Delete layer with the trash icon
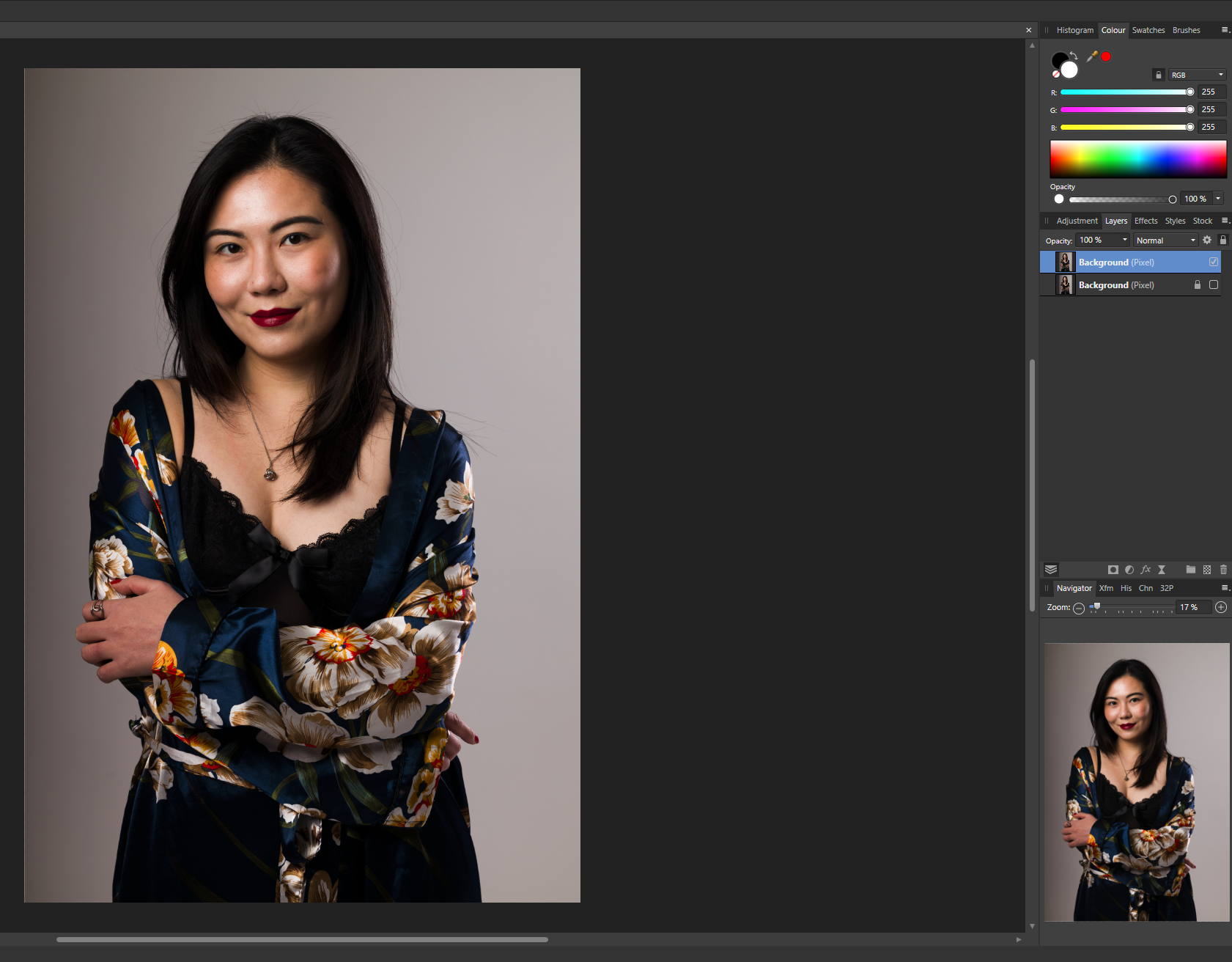This screenshot has width=1232, height=962. pos(1223,570)
